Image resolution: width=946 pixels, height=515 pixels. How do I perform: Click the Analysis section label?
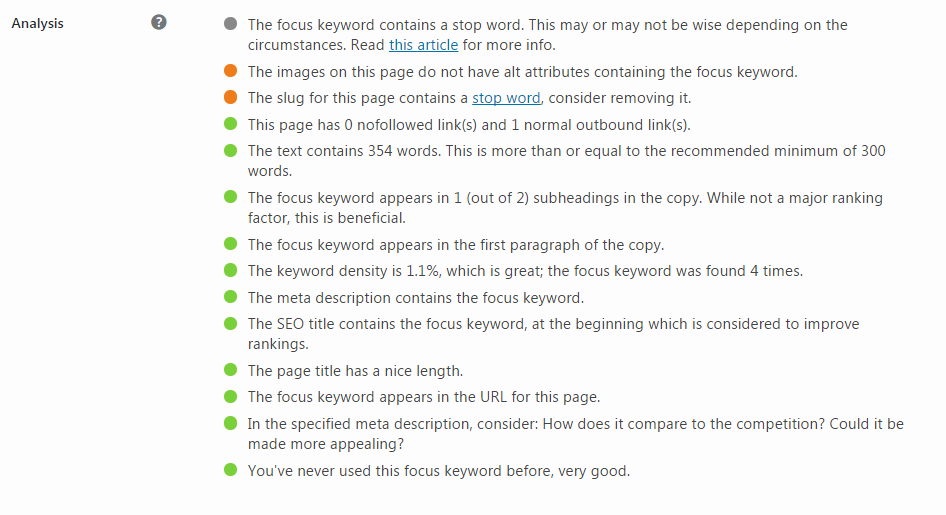[x=37, y=24]
